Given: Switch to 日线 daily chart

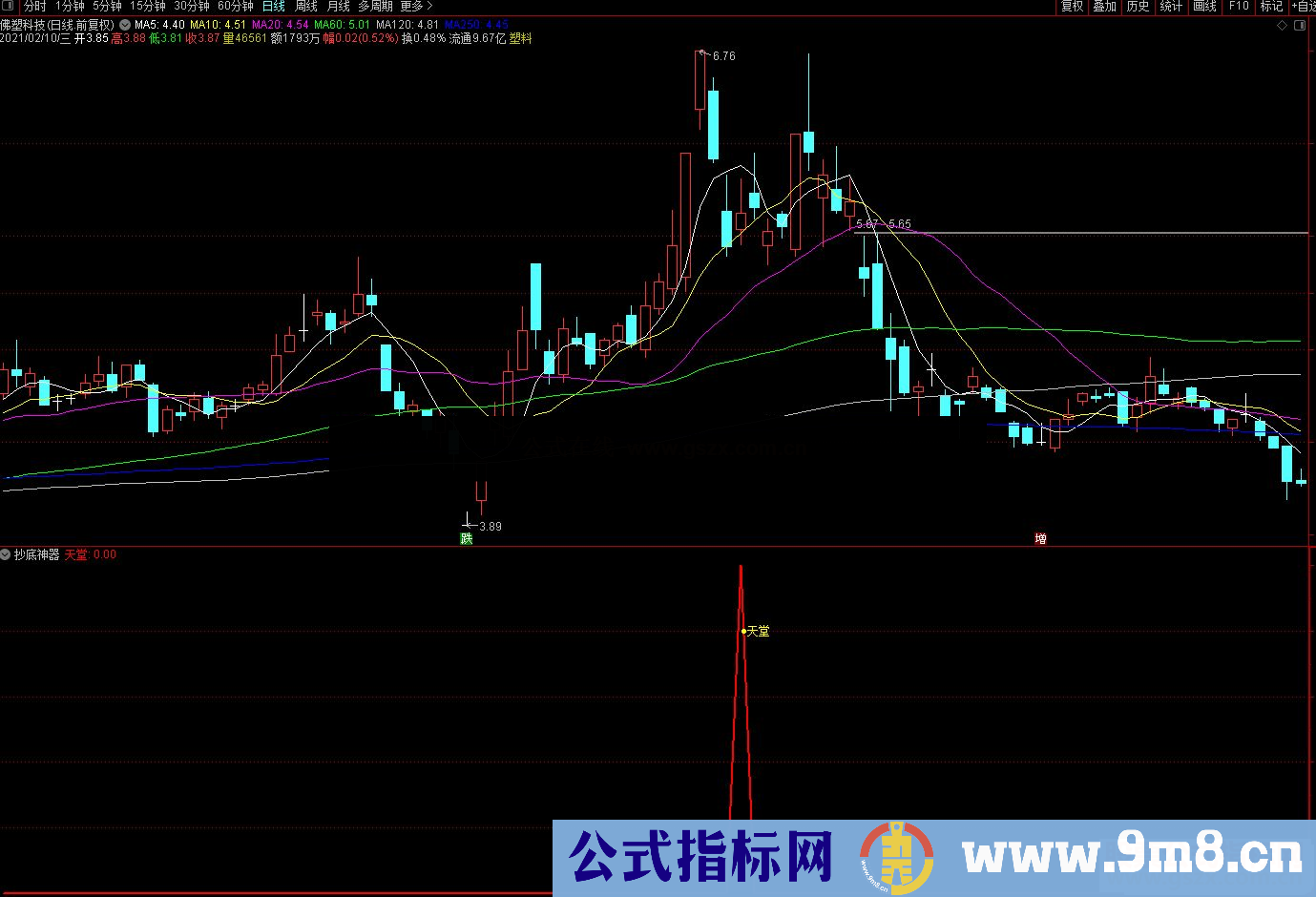Looking at the screenshot, I should tap(274, 6).
